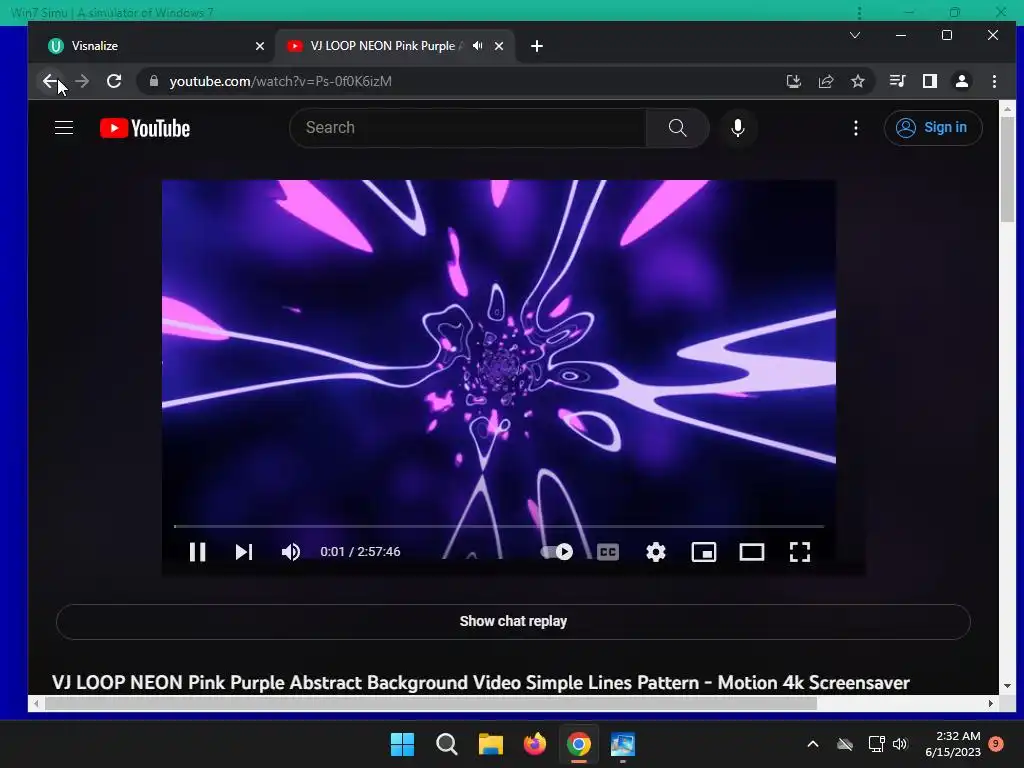Close the YouTube tab
The width and height of the screenshot is (1024, 768).
point(499,46)
